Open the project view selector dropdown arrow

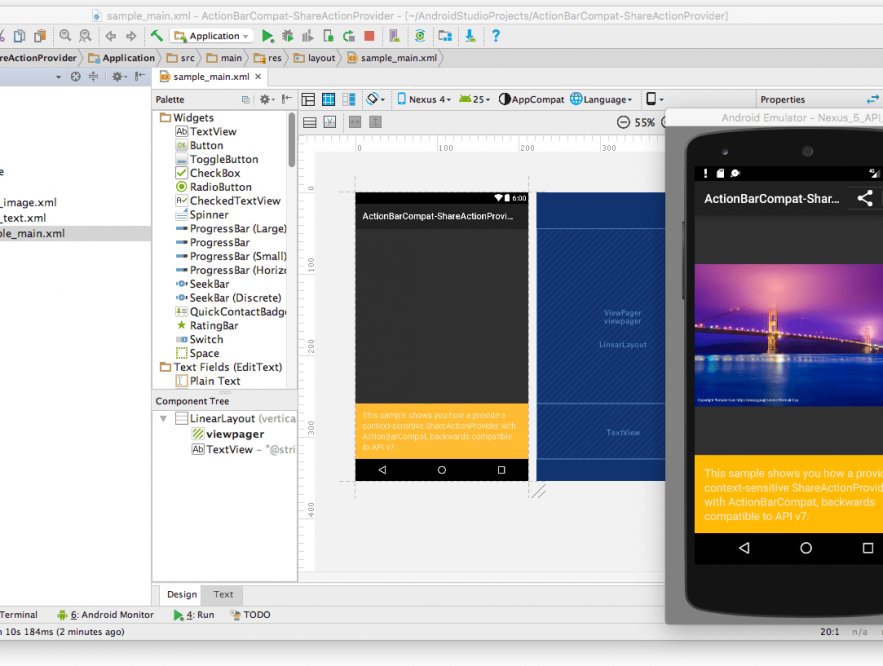click(58, 77)
